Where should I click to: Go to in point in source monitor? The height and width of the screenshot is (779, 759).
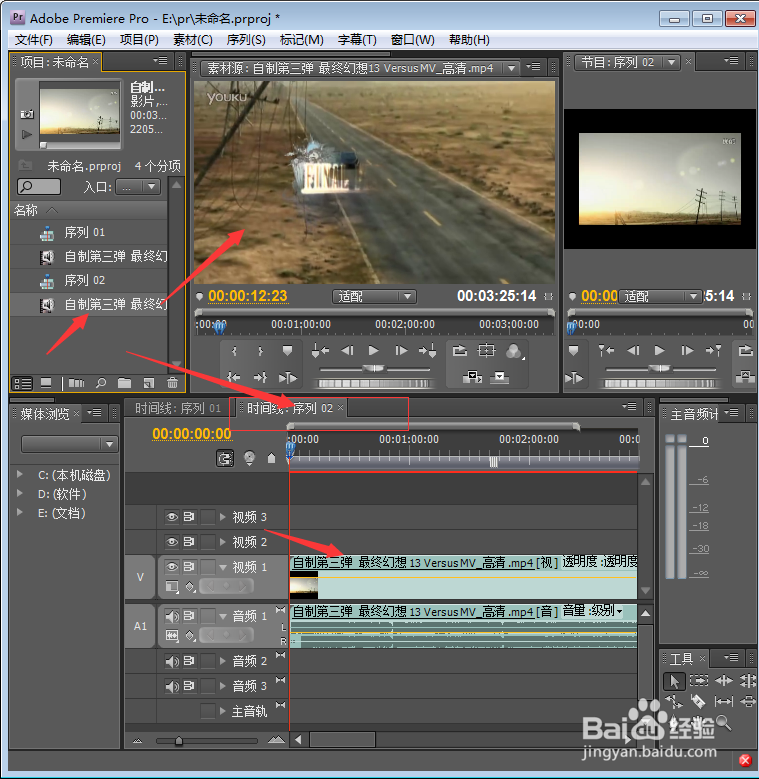click(x=233, y=378)
